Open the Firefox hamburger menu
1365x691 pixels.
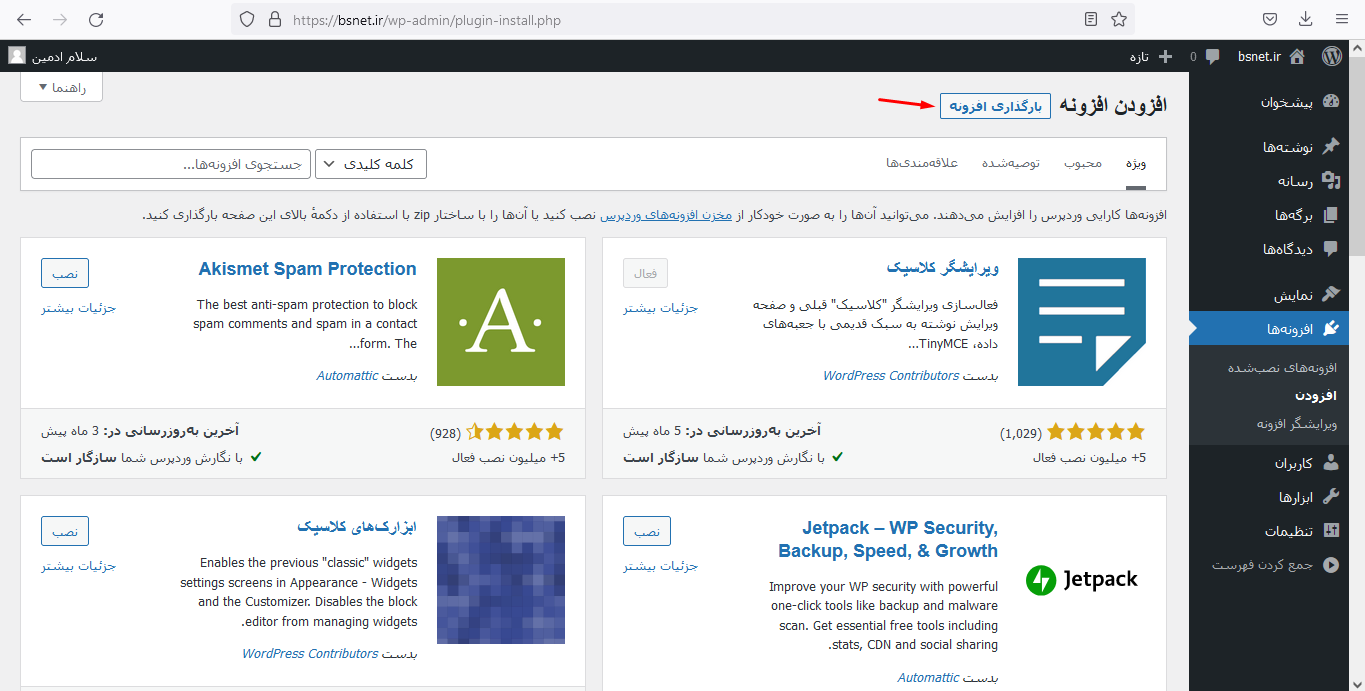point(1341,19)
